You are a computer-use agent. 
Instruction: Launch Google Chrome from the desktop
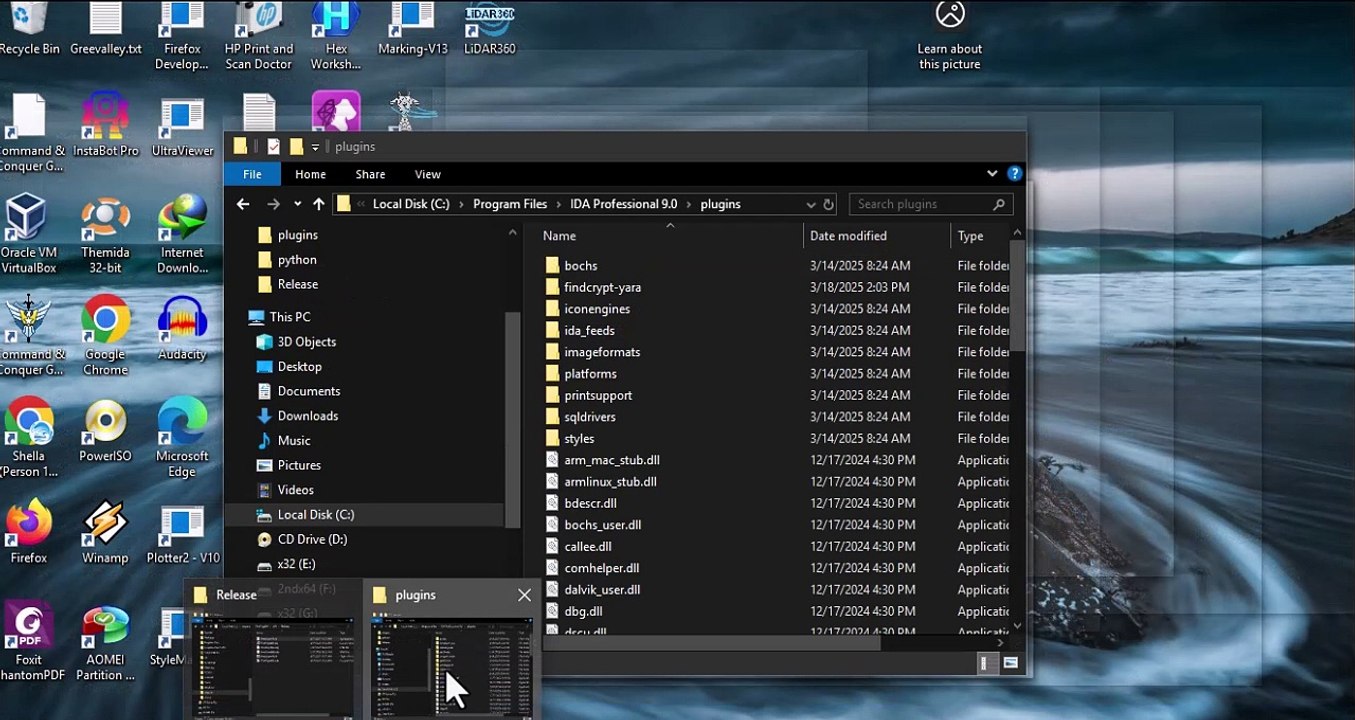(x=105, y=336)
